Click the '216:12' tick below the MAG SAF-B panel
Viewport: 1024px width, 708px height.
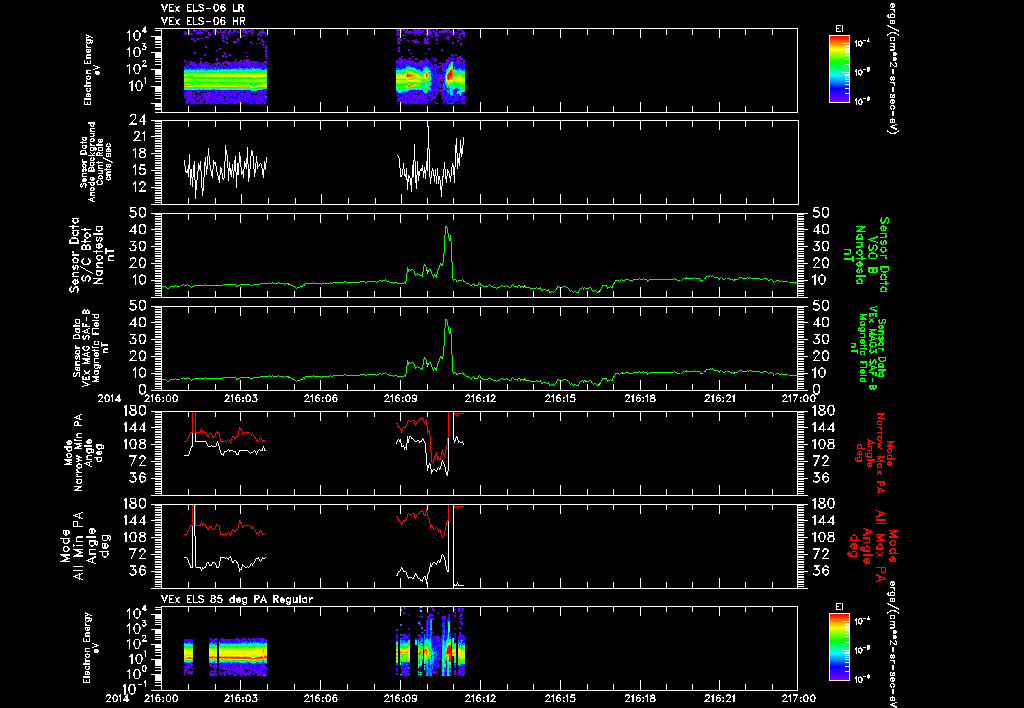(x=481, y=398)
